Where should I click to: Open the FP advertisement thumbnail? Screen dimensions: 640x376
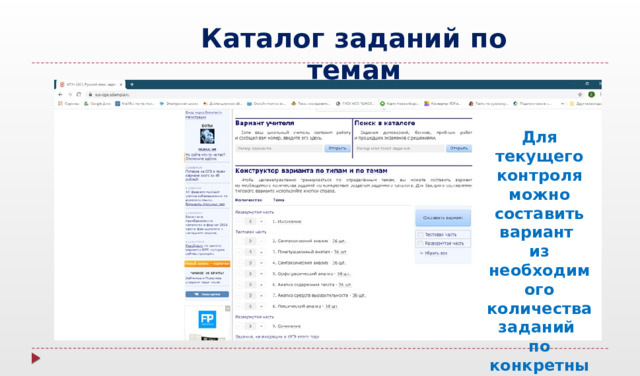(207, 319)
